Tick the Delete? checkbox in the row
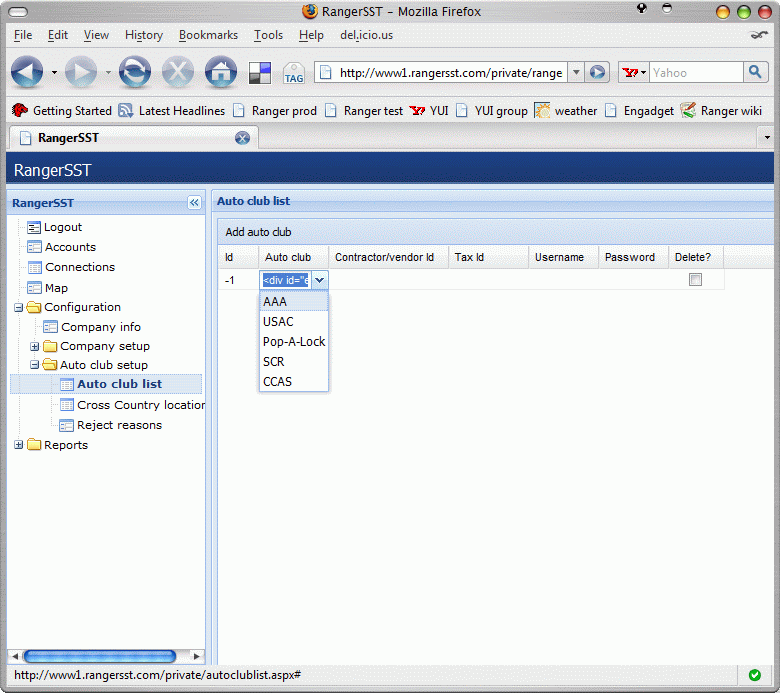This screenshot has height=693, width=780. click(695, 280)
